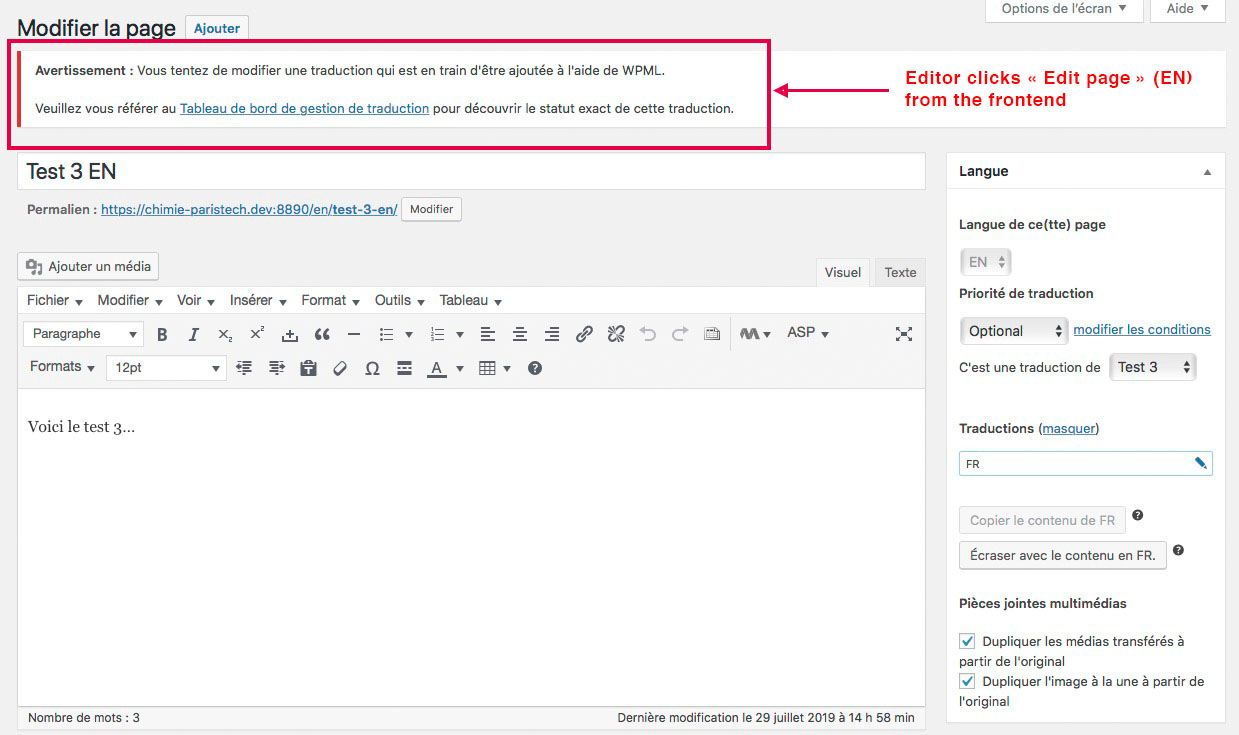Toggle bold formatting in the editor toolbar
This screenshot has height=735, width=1239.
(x=162, y=334)
